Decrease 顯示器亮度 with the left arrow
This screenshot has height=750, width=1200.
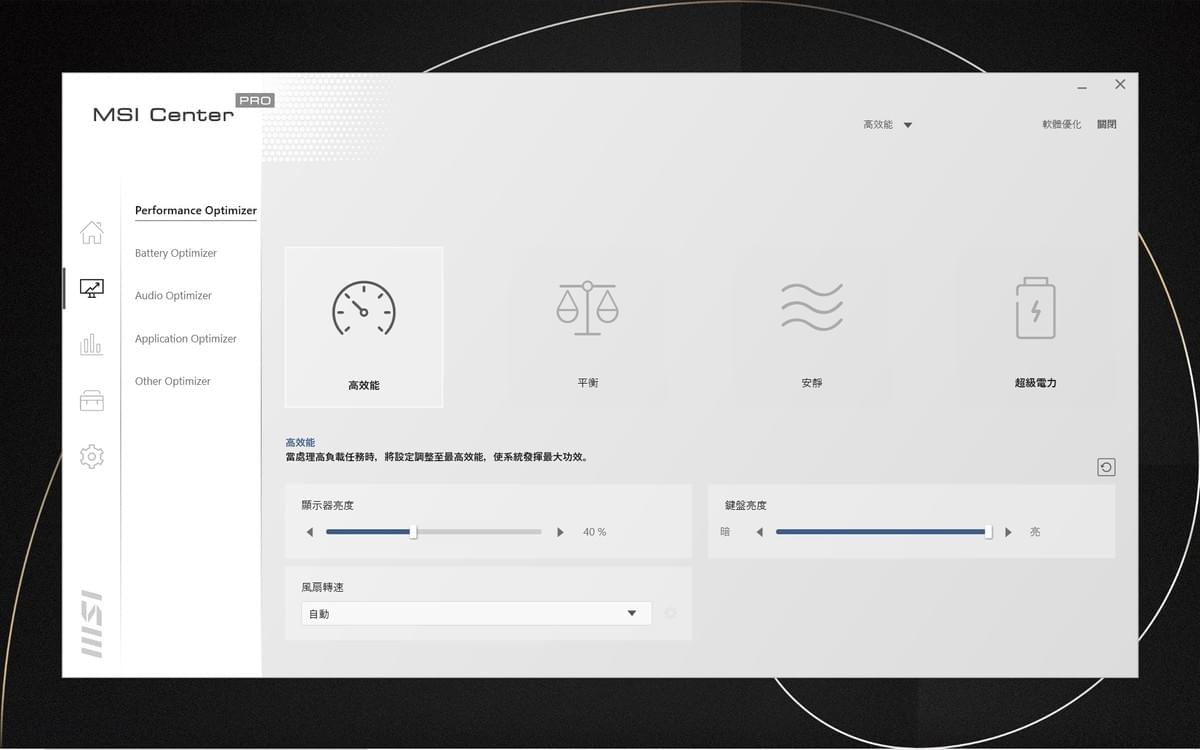309,532
